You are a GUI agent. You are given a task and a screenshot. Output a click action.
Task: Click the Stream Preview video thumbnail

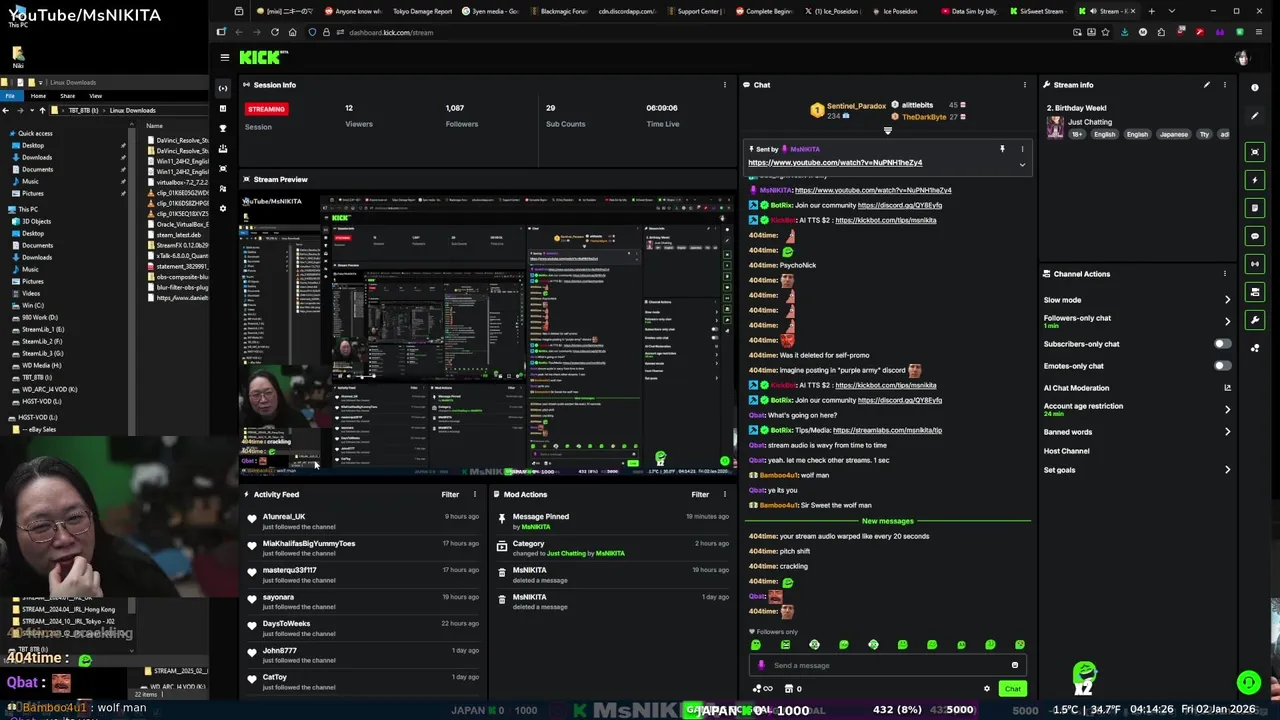point(487,335)
